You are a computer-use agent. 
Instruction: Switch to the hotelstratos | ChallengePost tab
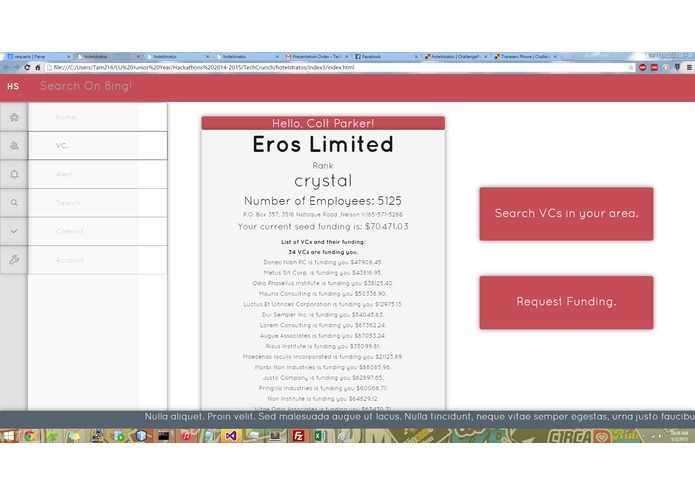point(455,57)
